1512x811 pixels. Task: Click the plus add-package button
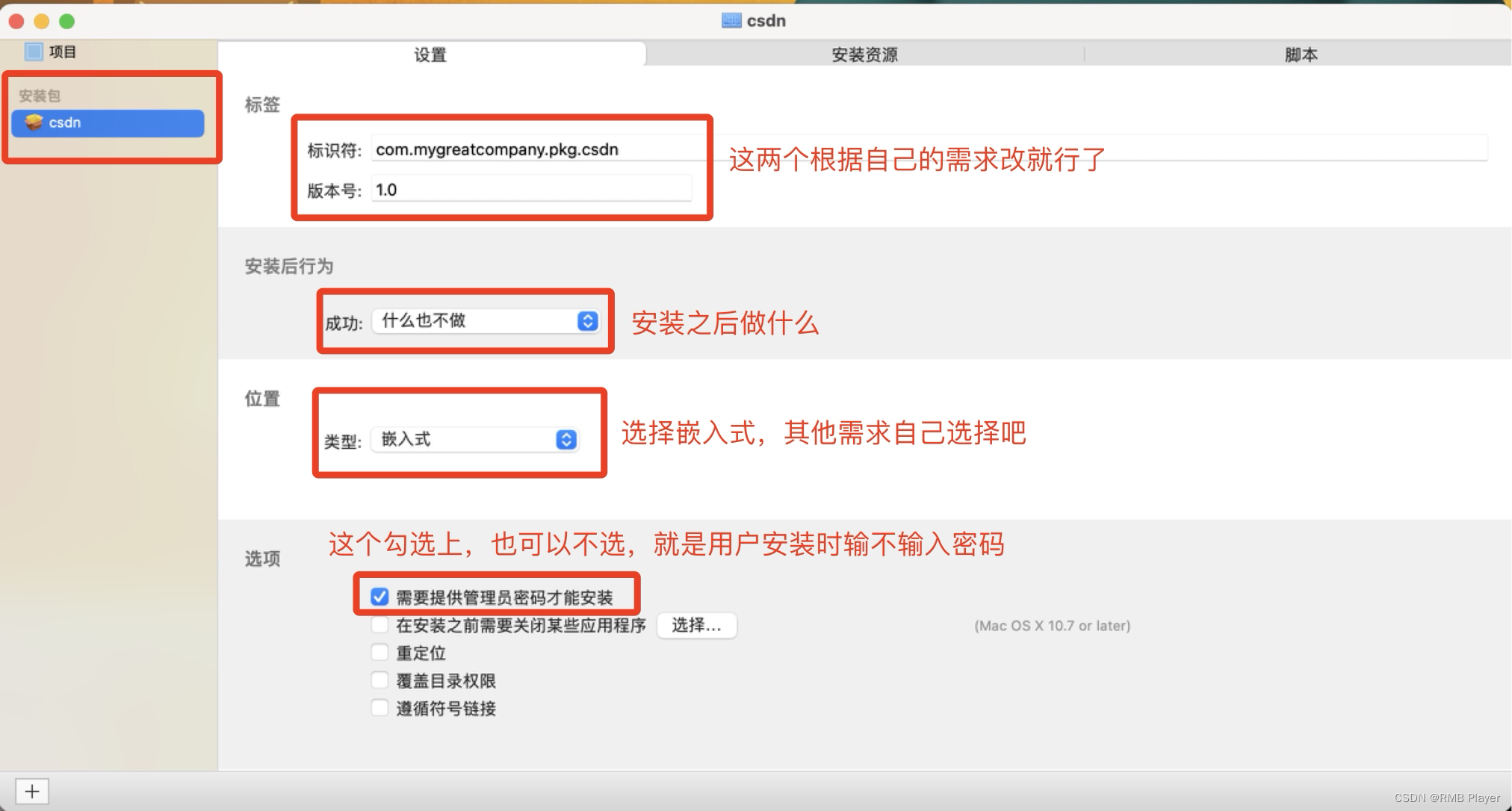point(32,791)
